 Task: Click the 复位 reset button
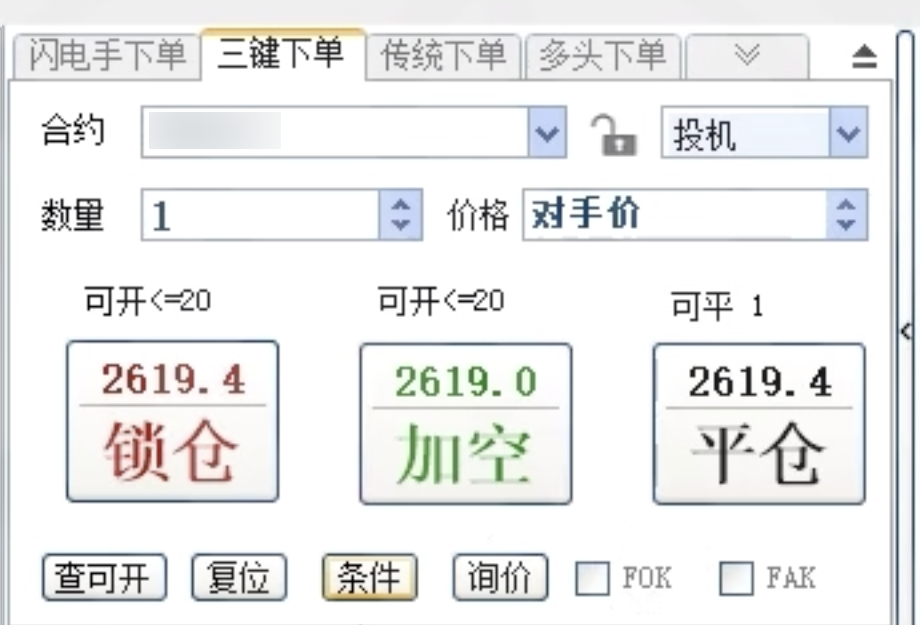238,577
